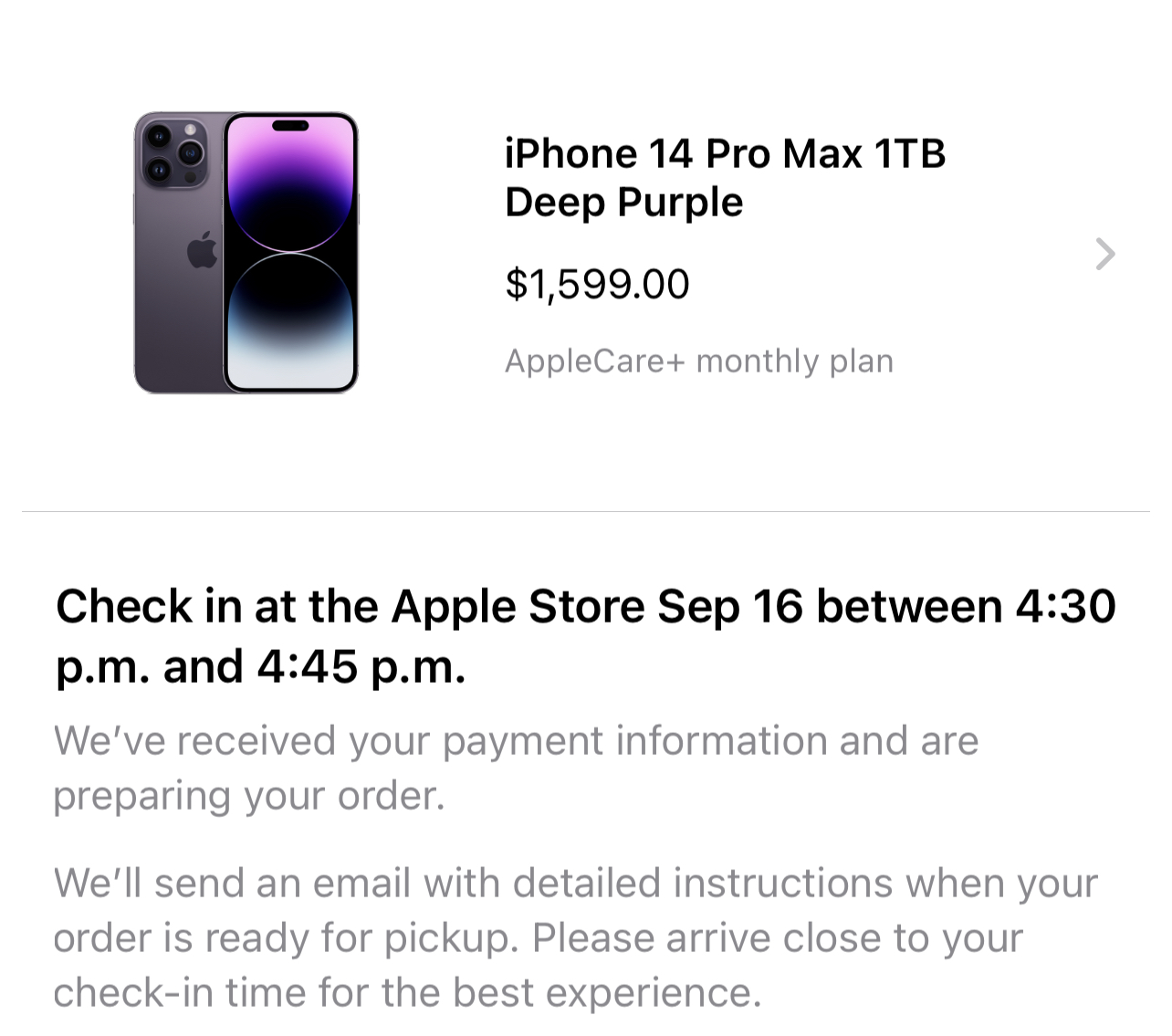The width and height of the screenshot is (1172, 1036).
Task: Tap the "4:30" start time in heading
Action: (1065, 606)
